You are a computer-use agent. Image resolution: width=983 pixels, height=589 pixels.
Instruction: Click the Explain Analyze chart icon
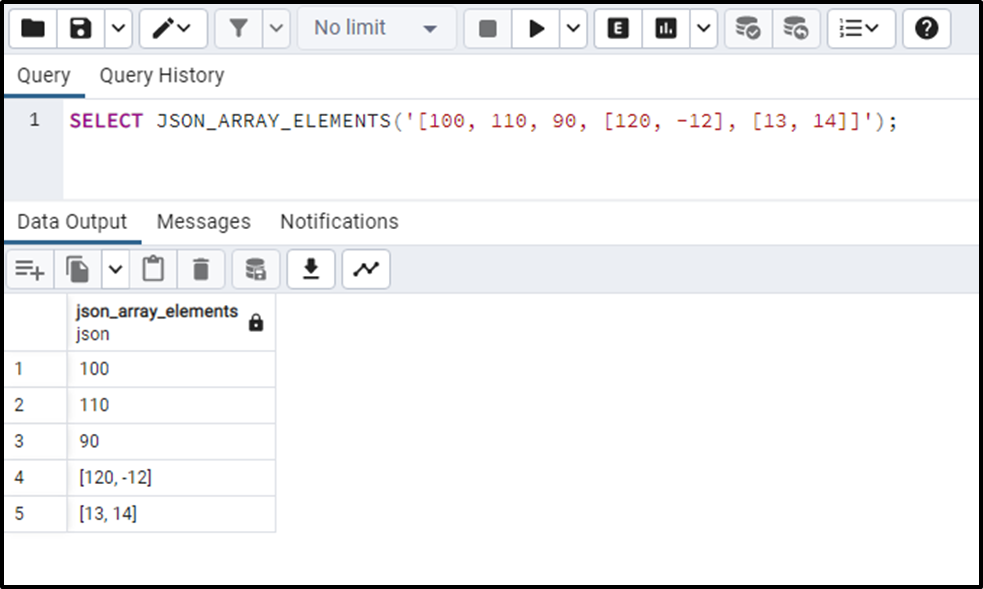pos(666,29)
